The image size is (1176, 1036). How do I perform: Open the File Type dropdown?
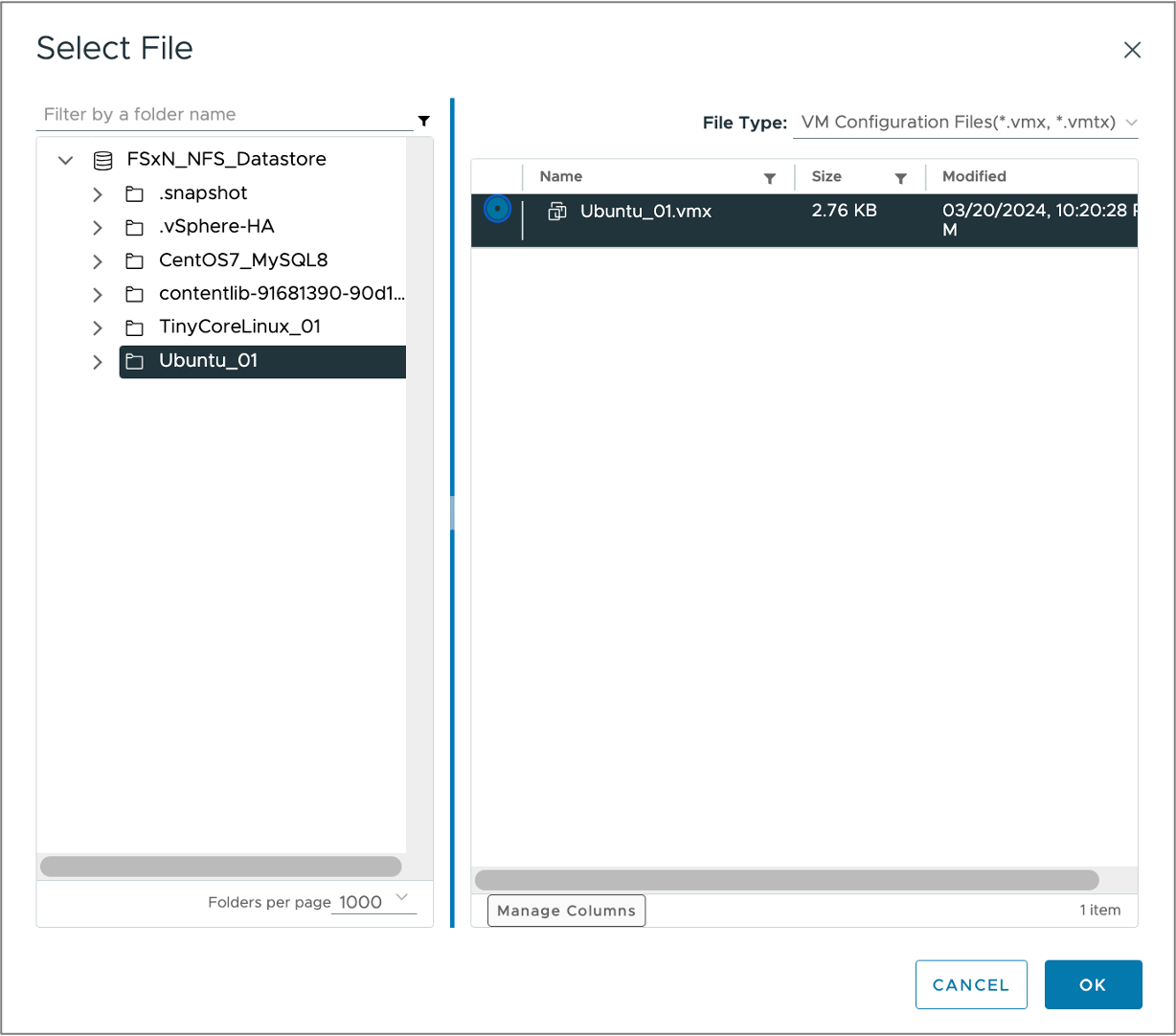(965, 123)
